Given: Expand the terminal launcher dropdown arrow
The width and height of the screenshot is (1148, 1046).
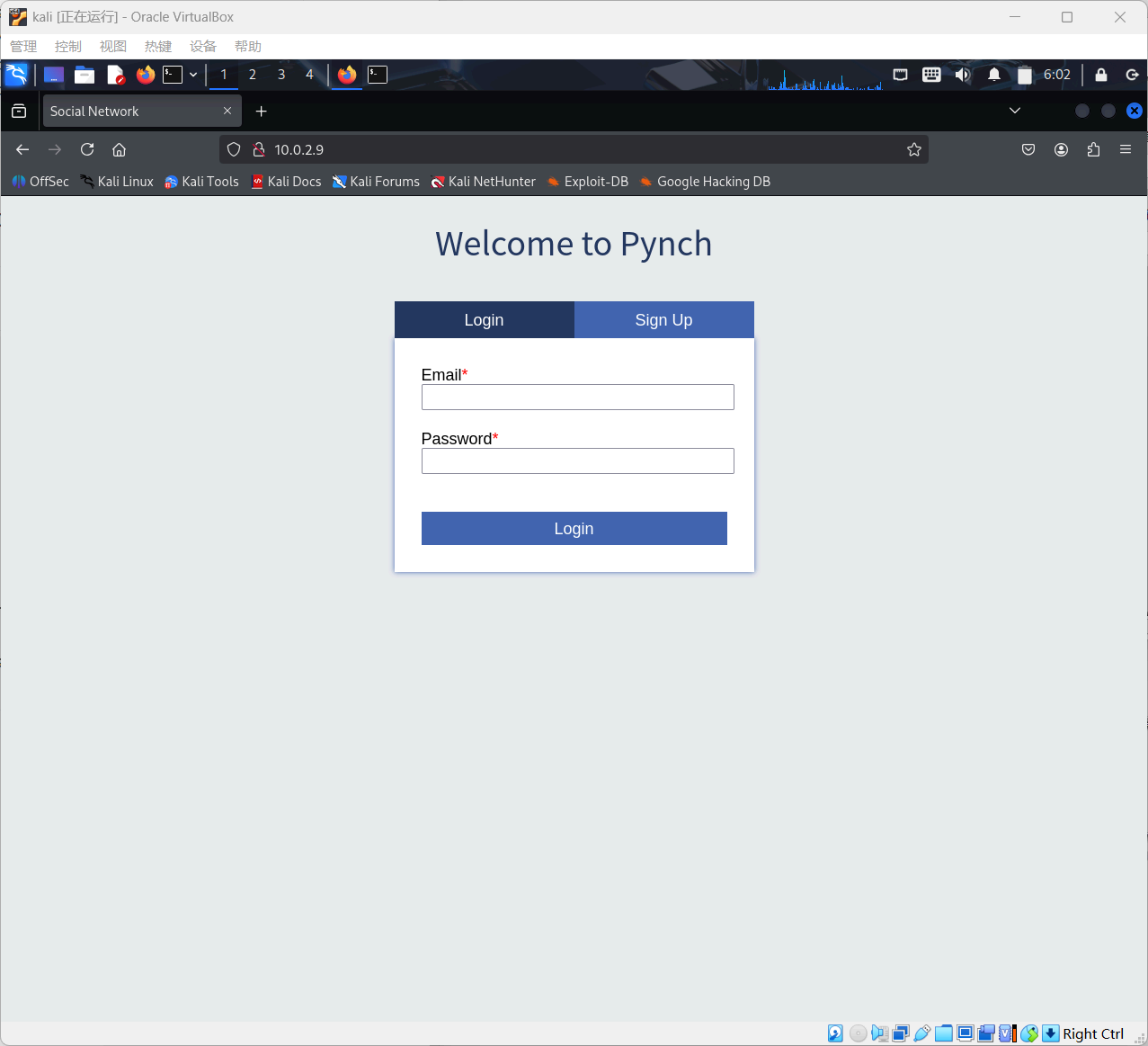Looking at the screenshot, I should [x=193, y=75].
